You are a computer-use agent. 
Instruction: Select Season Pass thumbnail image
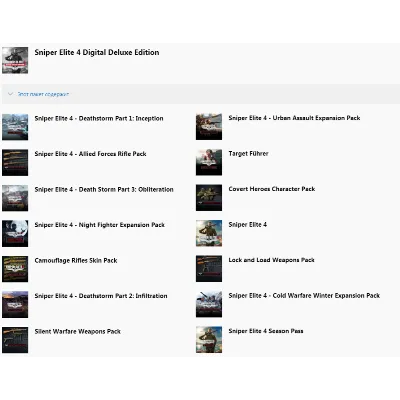[209, 340]
